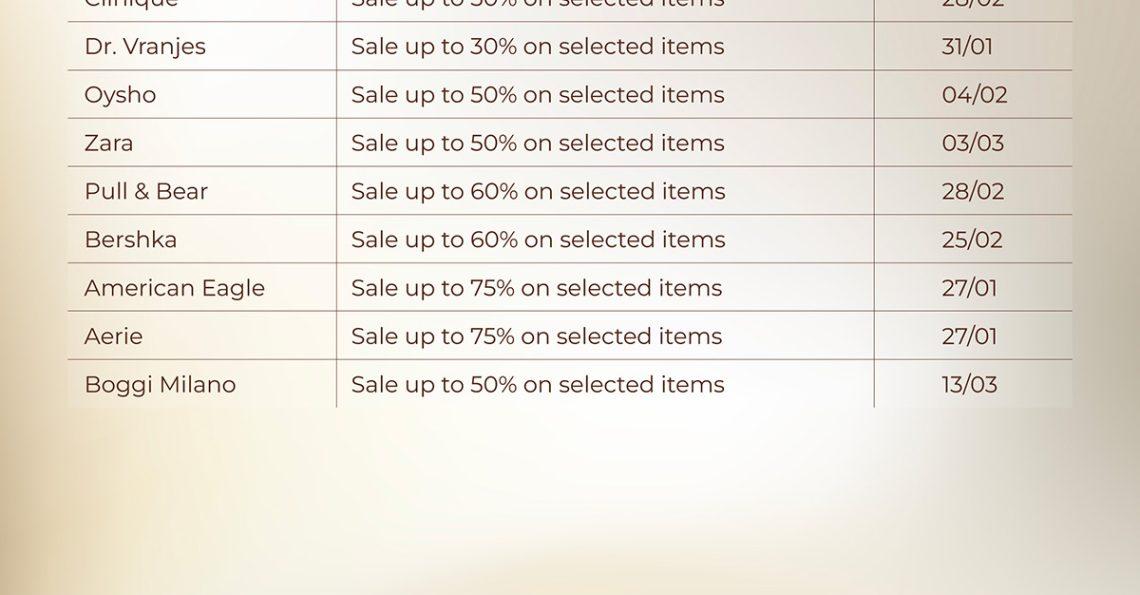Select the Pull & Bear brand cell
1140x595 pixels.
pos(146,191)
